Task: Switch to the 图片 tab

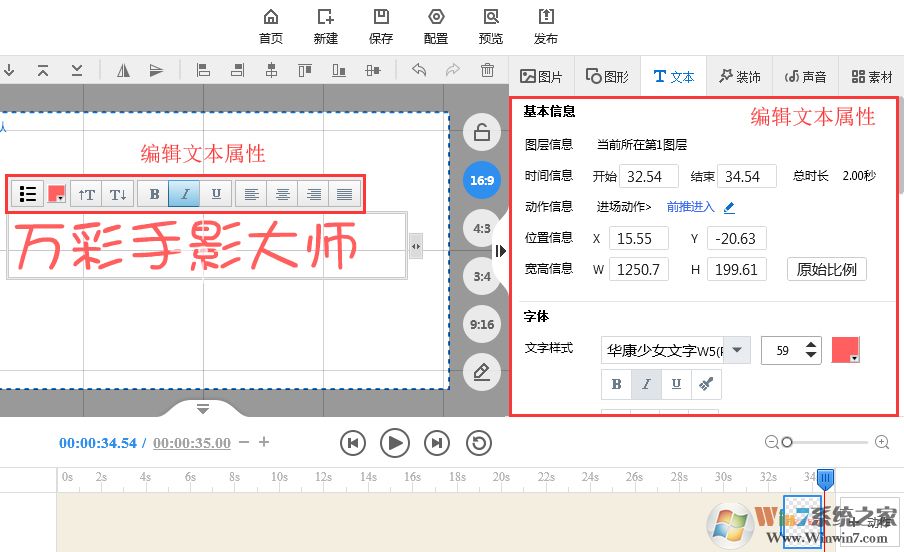Action: point(541,76)
